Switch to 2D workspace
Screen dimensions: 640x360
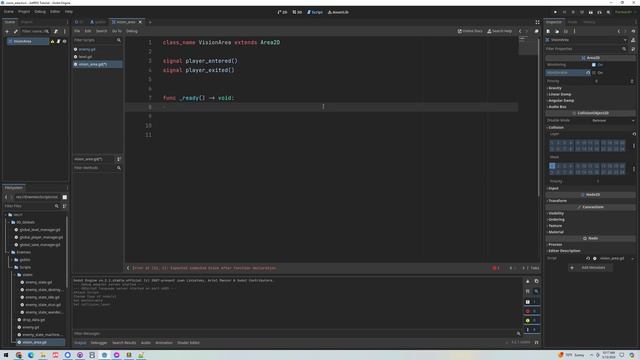pos(282,12)
